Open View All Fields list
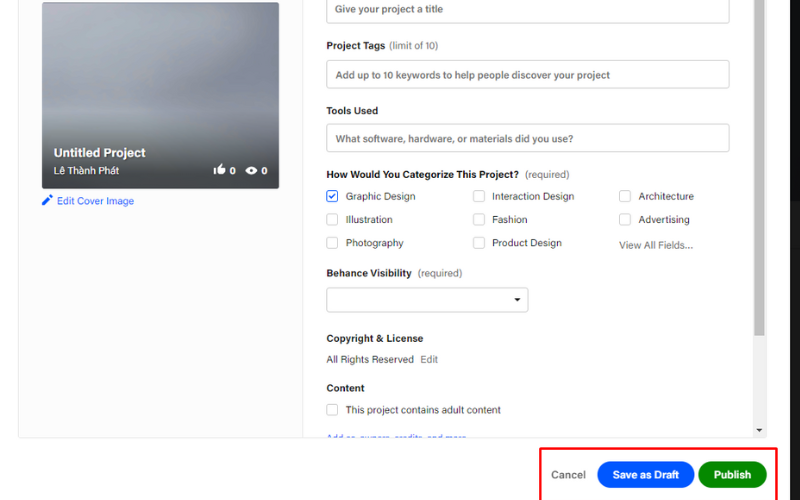The width and height of the screenshot is (800, 500). 656,245
